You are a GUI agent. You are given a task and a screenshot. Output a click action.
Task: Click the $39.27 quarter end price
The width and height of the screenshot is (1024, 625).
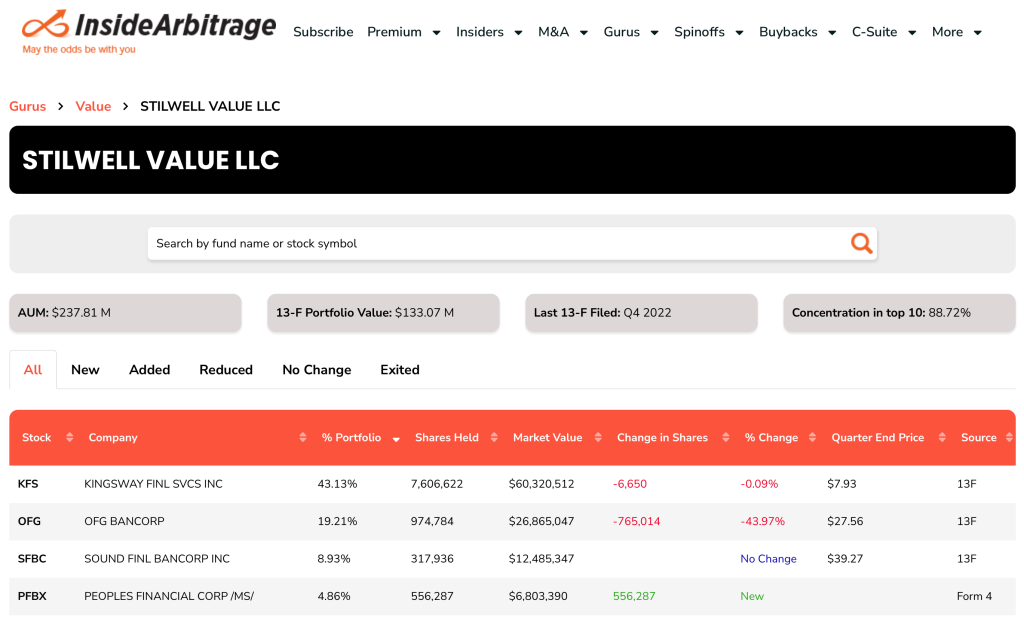(845, 558)
